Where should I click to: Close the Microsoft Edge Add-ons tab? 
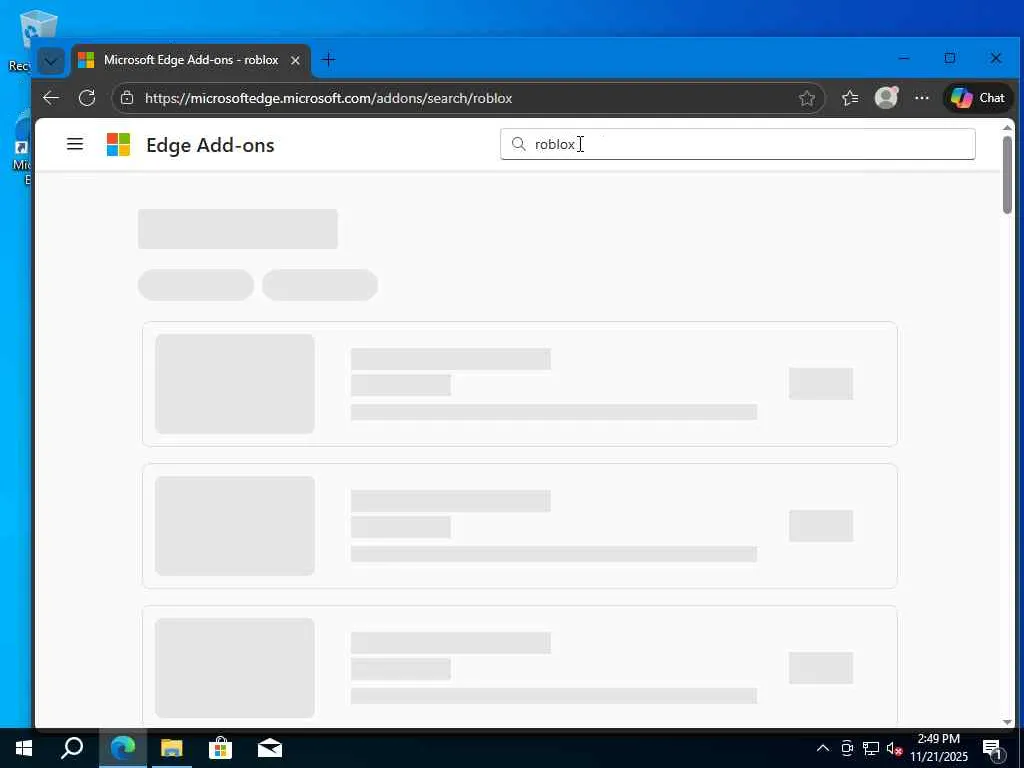coord(295,60)
